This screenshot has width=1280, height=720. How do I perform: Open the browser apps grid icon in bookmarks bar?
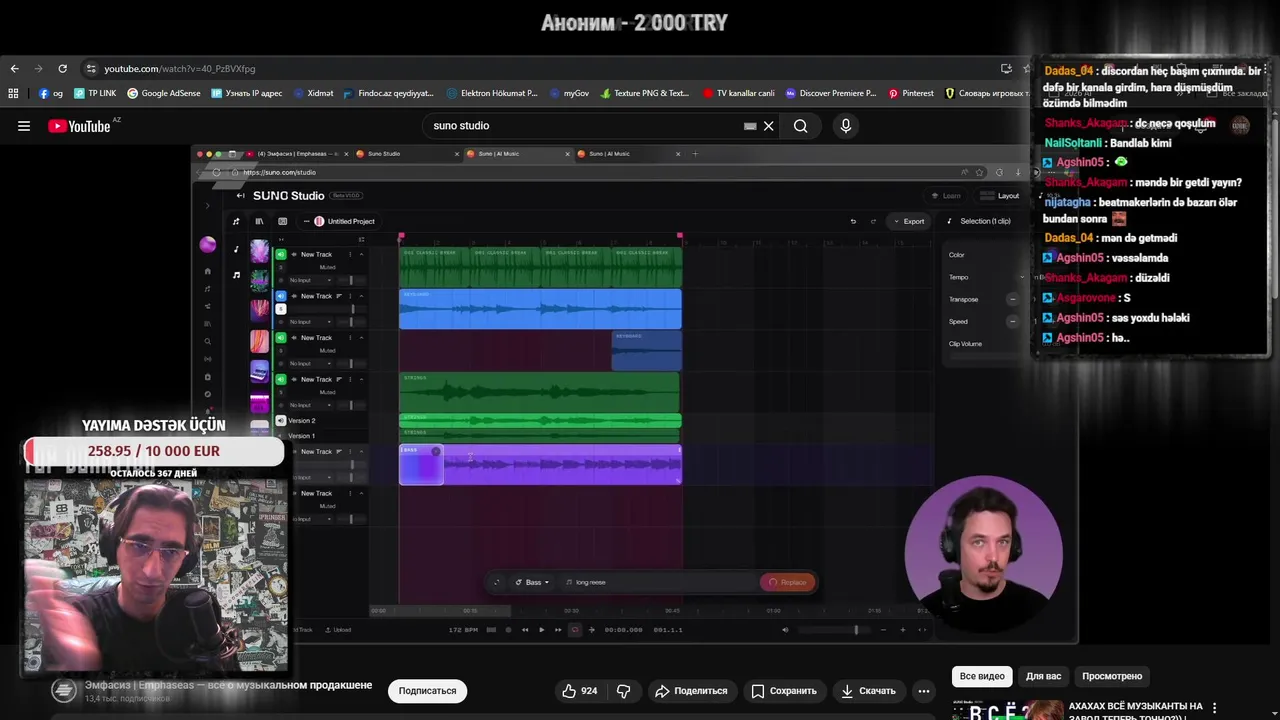[13, 93]
